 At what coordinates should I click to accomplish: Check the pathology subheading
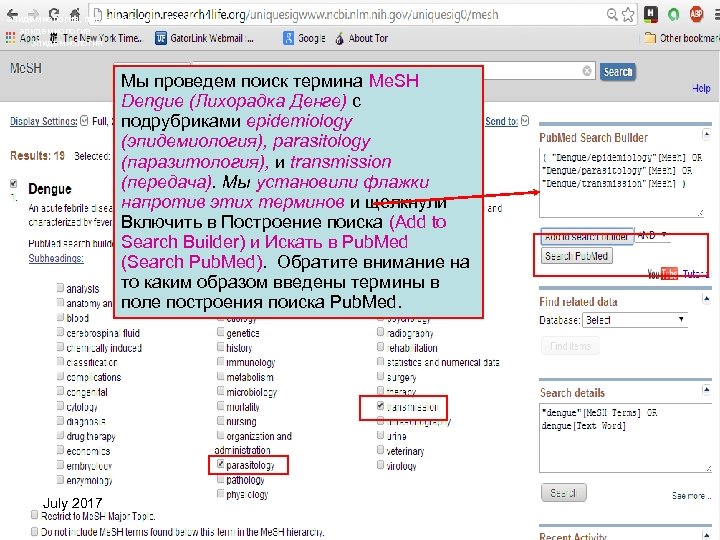click(x=220, y=478)
